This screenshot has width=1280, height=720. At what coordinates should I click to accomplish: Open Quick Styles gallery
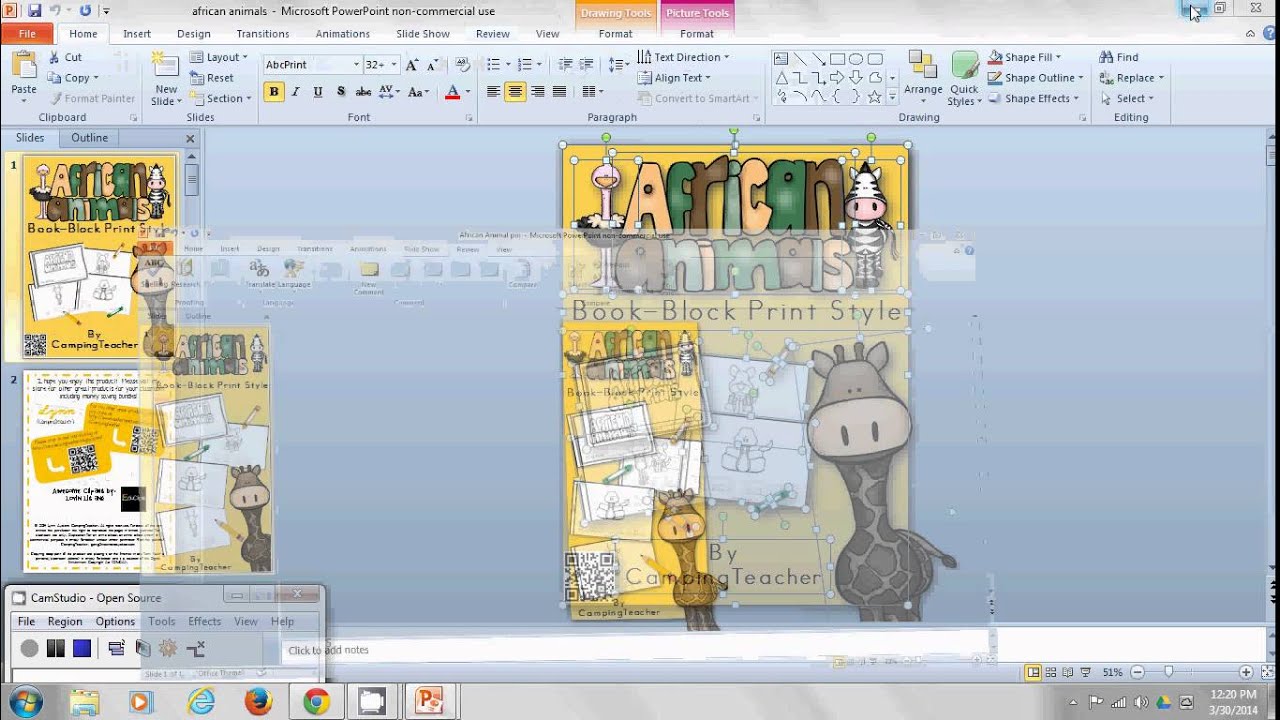click(964, 78)
